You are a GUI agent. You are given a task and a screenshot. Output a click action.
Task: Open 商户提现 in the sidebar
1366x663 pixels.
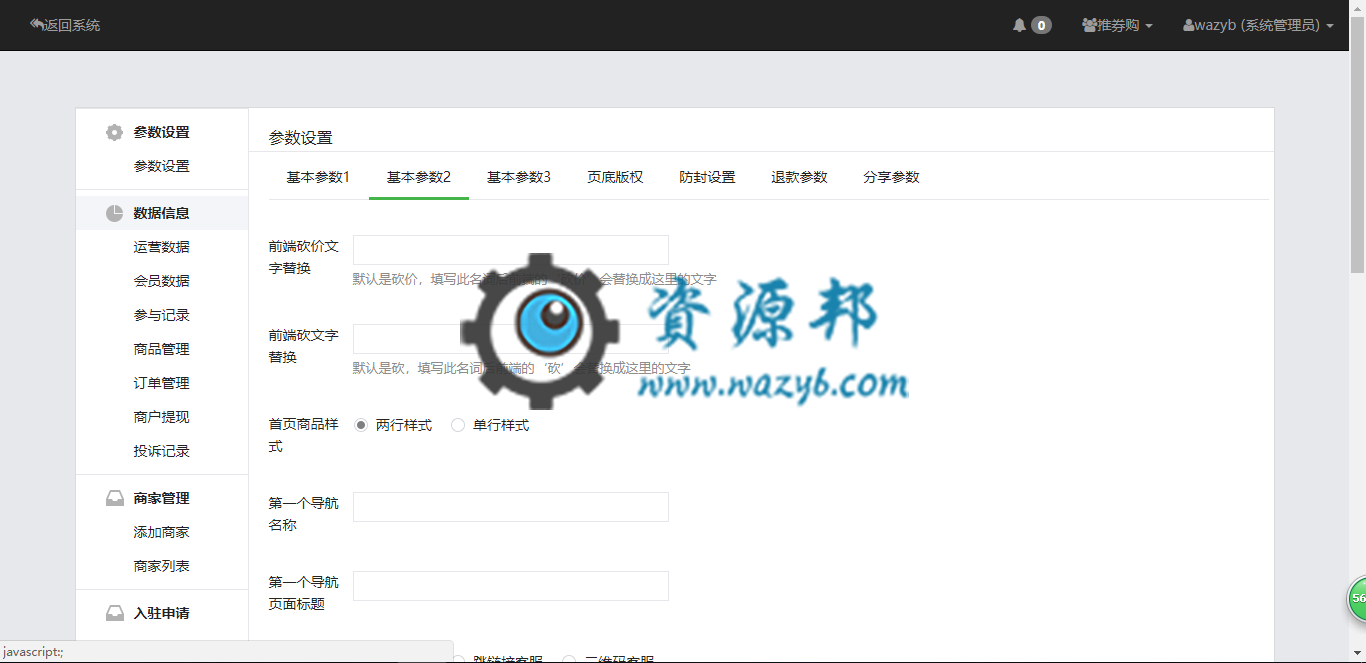click(x=162, y=417)
